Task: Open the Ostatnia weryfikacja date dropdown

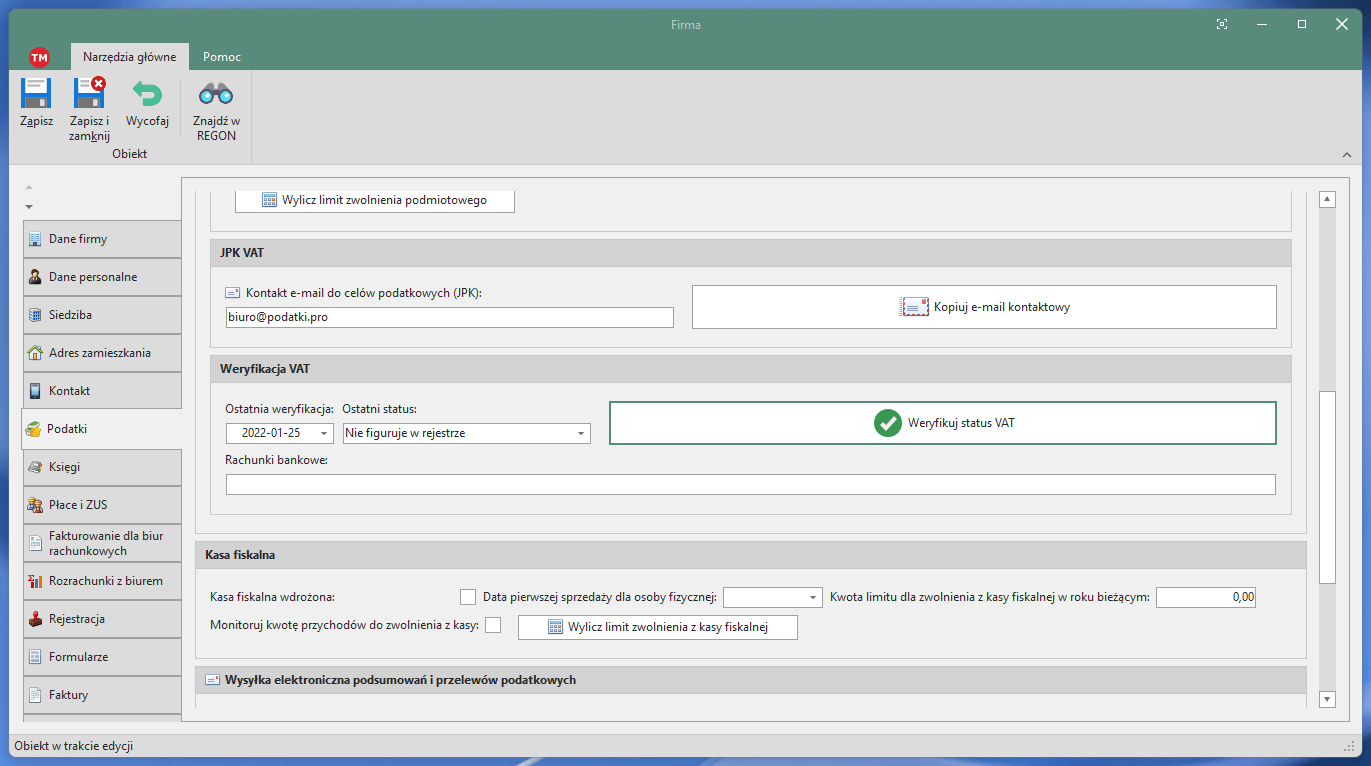Action: pyautogui.click(x=323, y=434)
